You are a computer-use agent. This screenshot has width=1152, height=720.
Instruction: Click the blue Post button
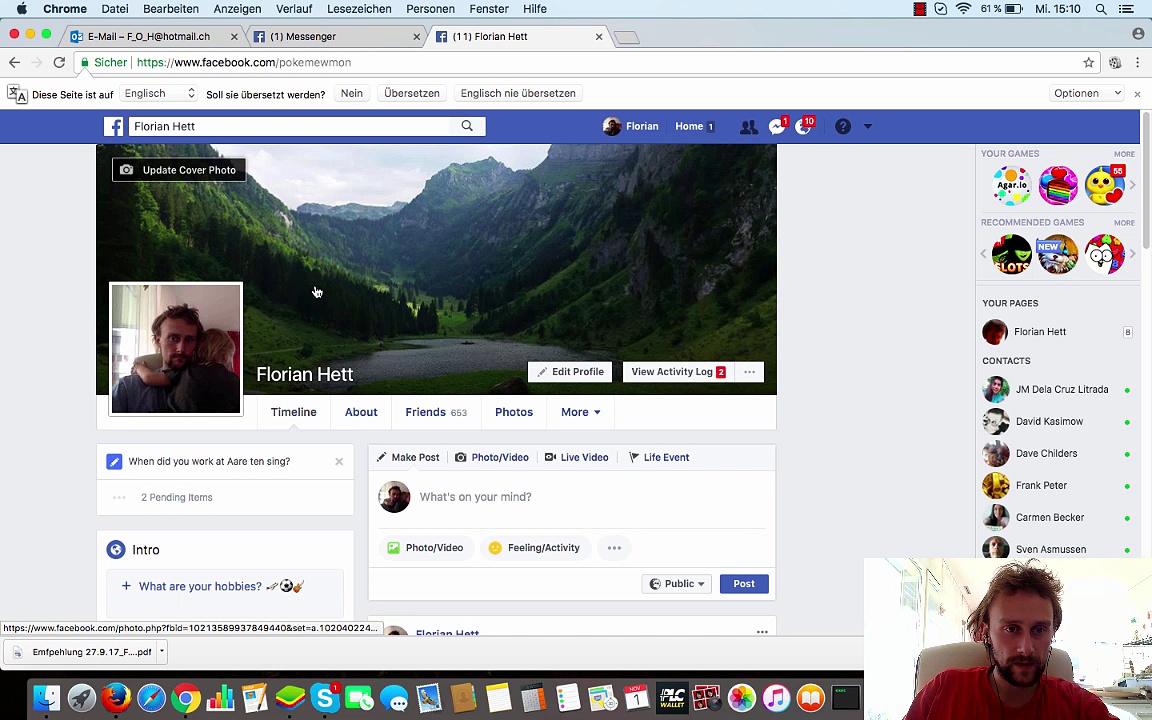pos(743,584)
